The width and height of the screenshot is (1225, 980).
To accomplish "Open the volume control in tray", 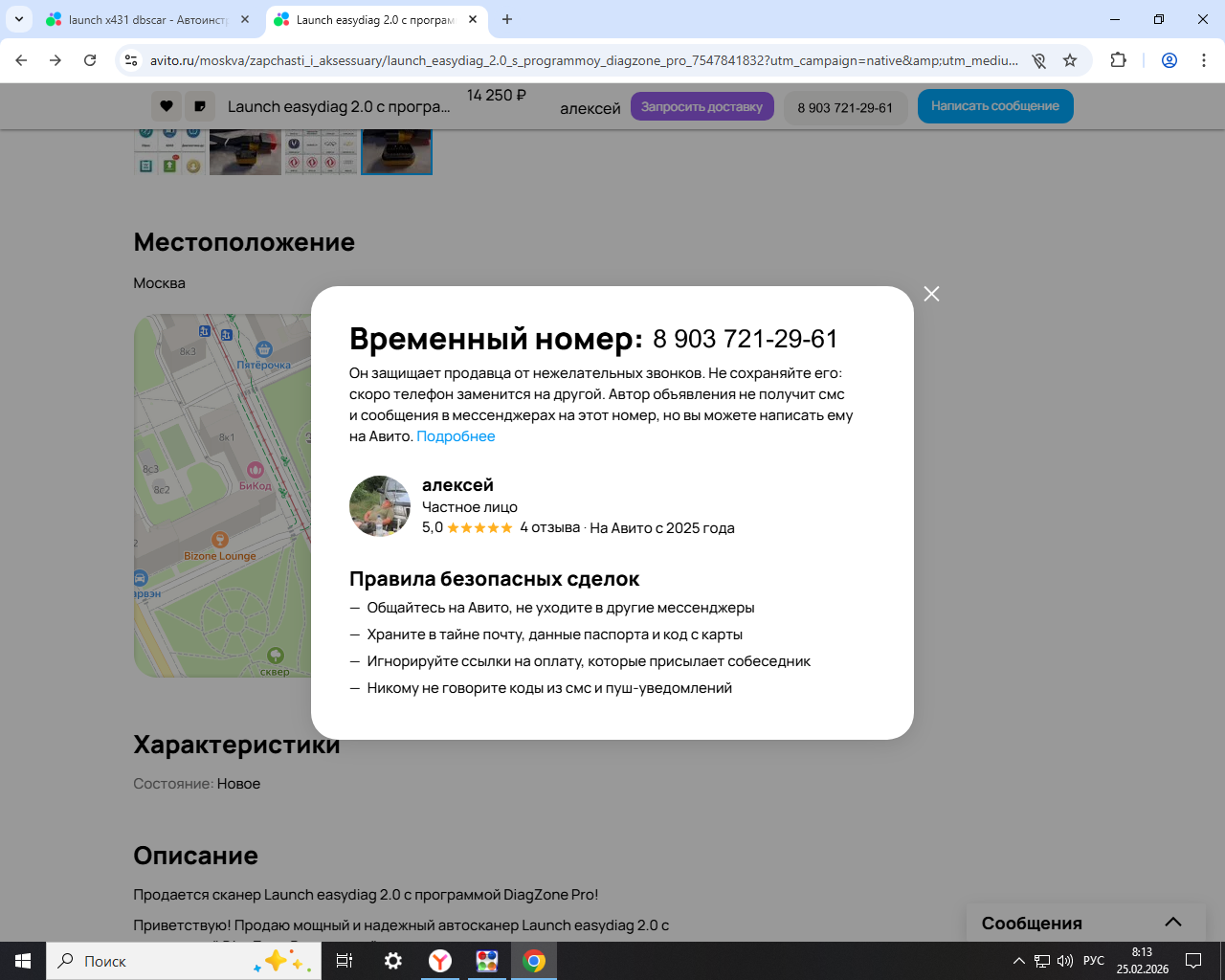I will 1065,961.
